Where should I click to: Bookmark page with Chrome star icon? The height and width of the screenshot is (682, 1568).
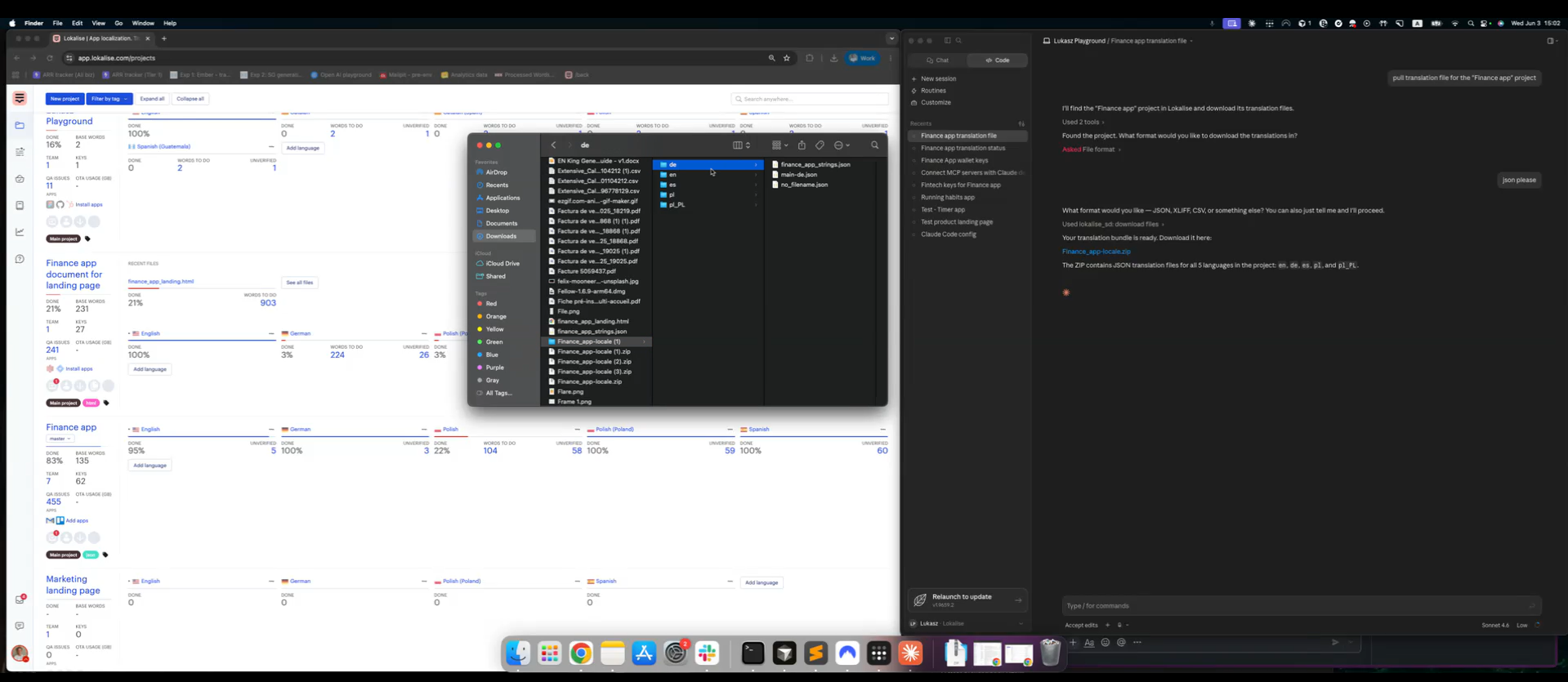click(787, 58)
